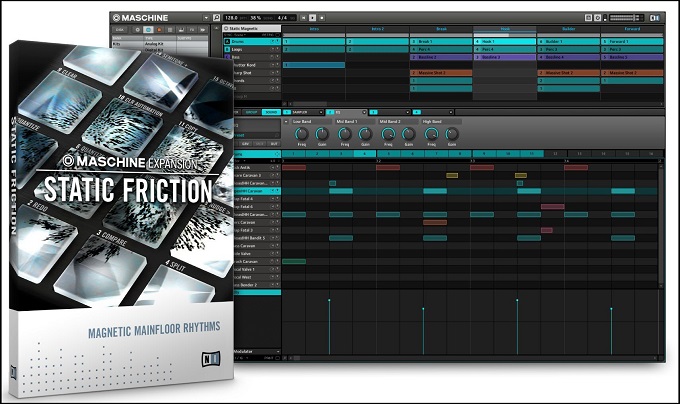
Task: Click the Maschine logo in header
Action: pos(141,18)
